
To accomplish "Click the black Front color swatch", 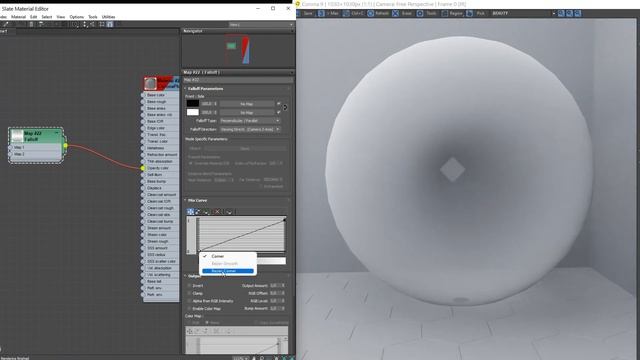I will point(193,104).
